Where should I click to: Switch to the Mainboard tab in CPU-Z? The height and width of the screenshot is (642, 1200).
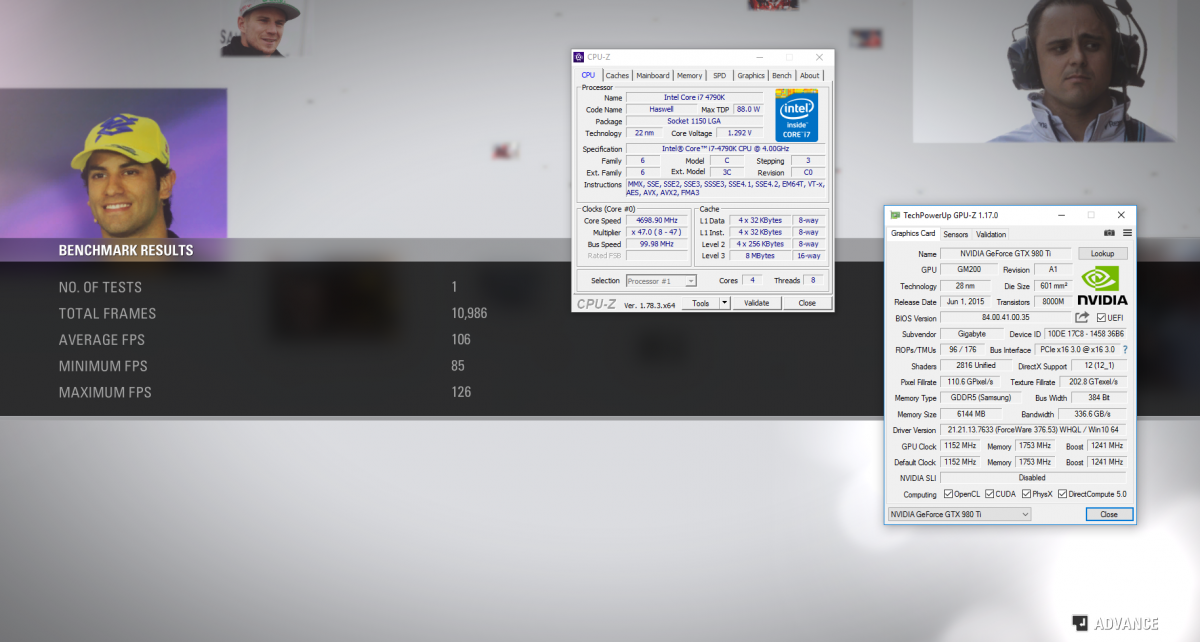pos(653,75)
